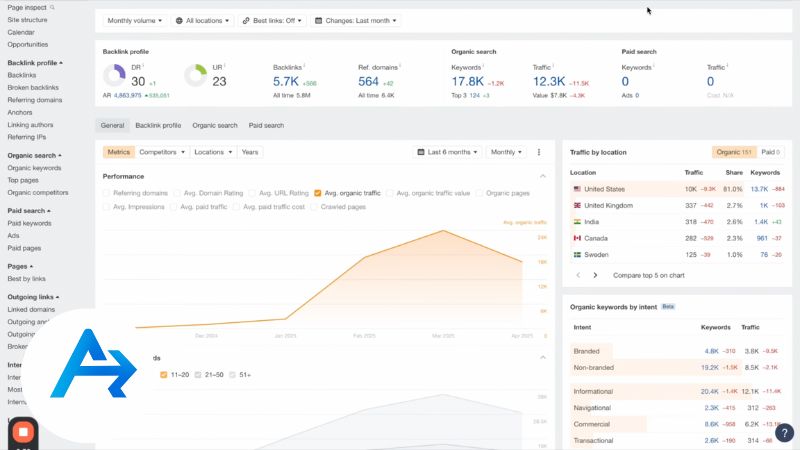Enable Referring domains checkbox
This screenshot has height=450, width=800.
(x=106, y=193)
